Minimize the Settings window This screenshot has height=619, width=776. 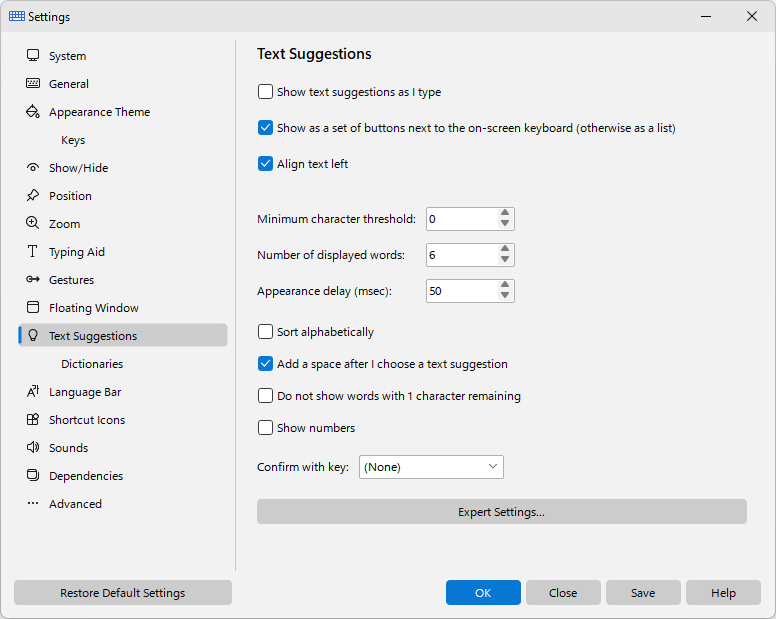(x=706, y=16)
